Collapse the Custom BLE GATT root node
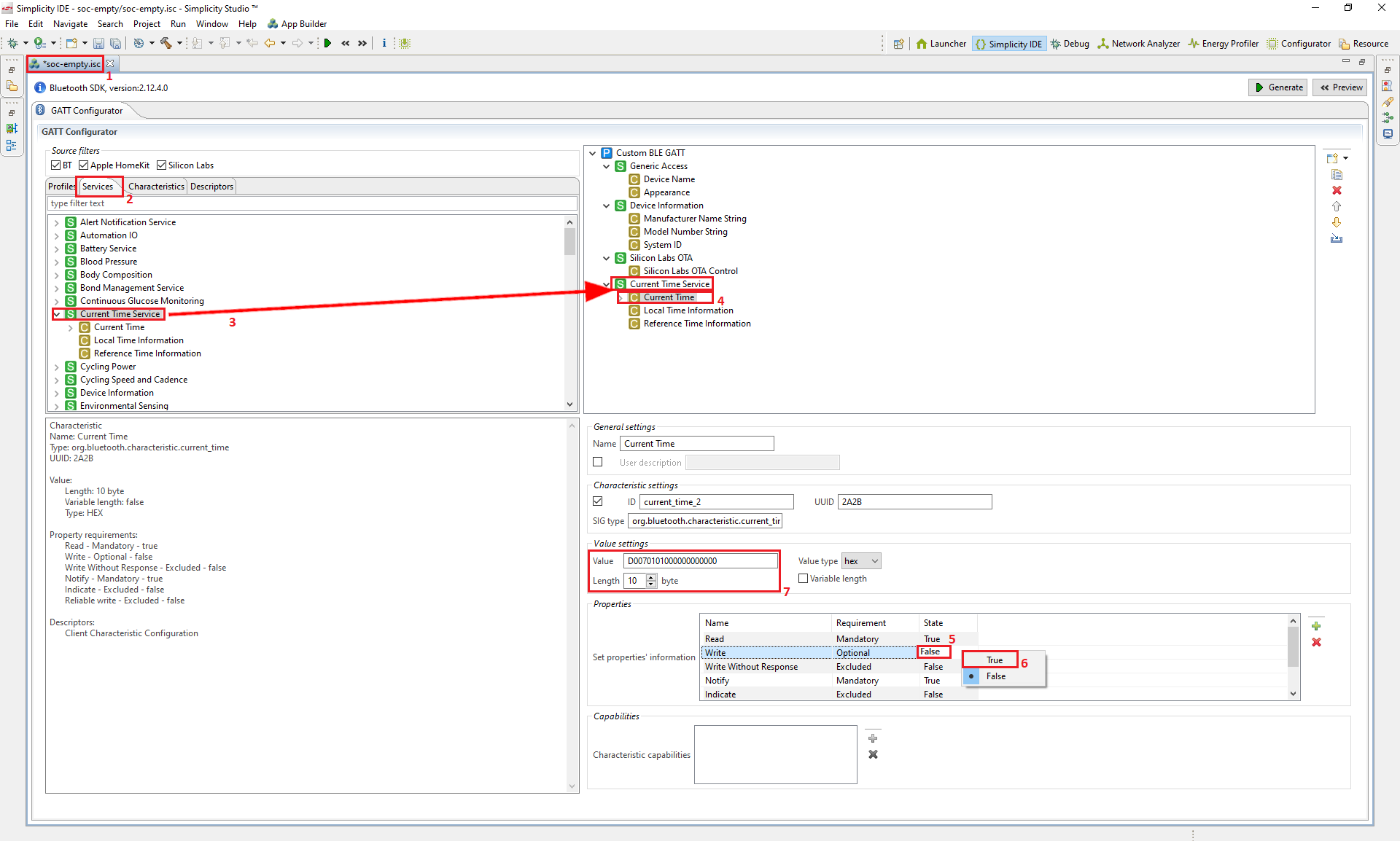The width and height of the screenshot is (1400, 841). 593,154
